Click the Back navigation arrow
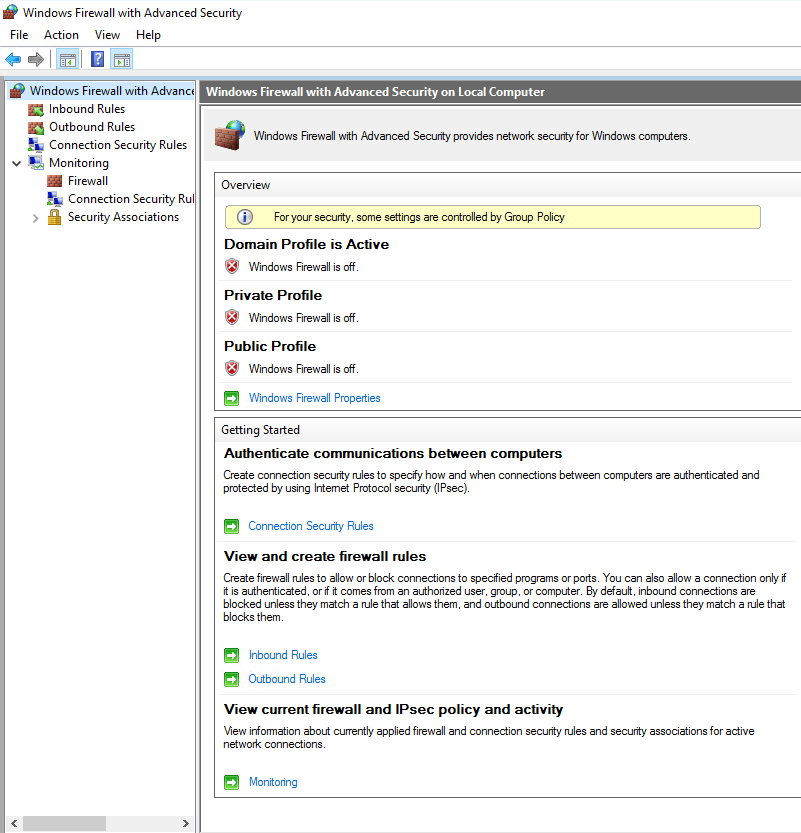The image size is (801, 833). [x=12, y=59]
